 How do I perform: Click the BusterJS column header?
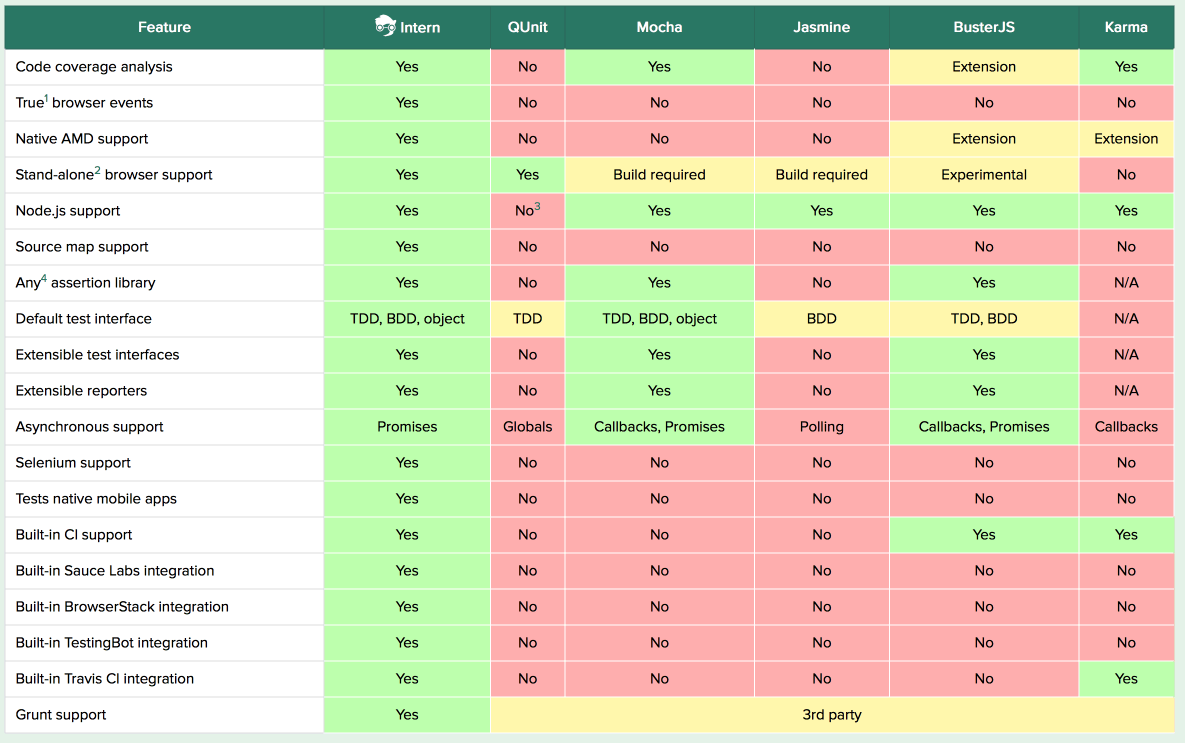(984, 27)
